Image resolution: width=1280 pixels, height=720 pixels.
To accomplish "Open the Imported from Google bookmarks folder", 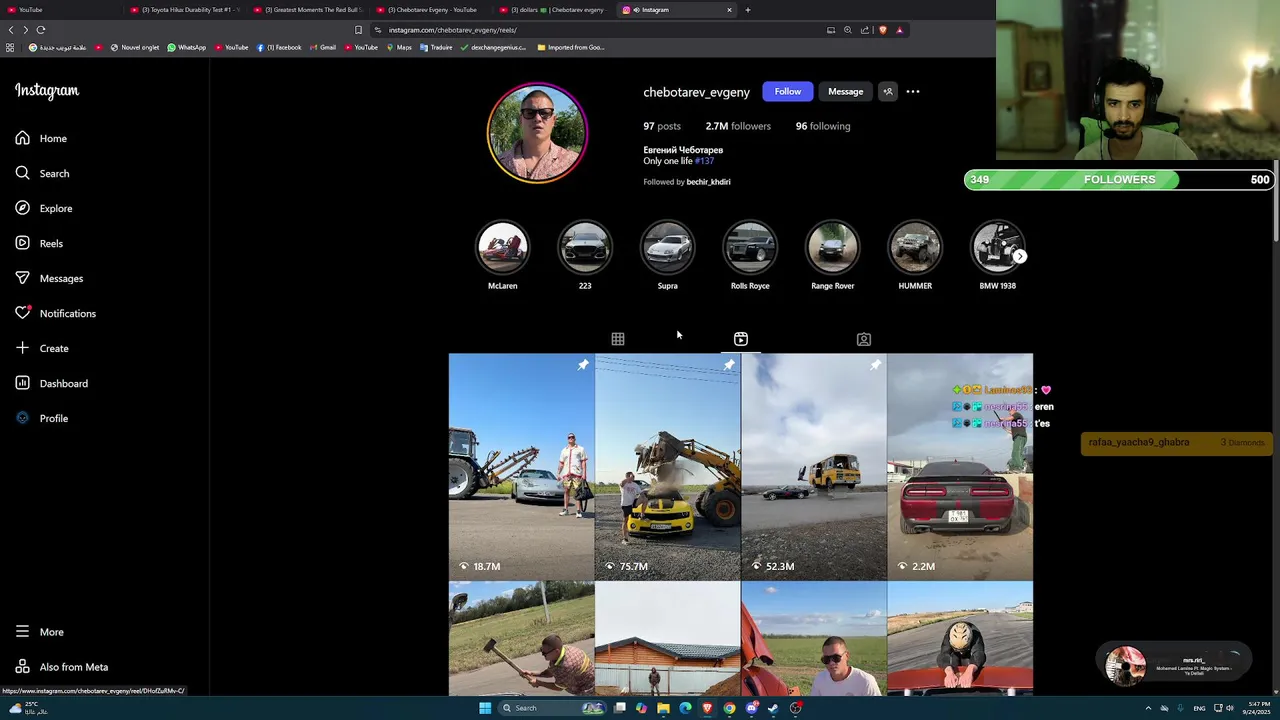I will point(571,47).
